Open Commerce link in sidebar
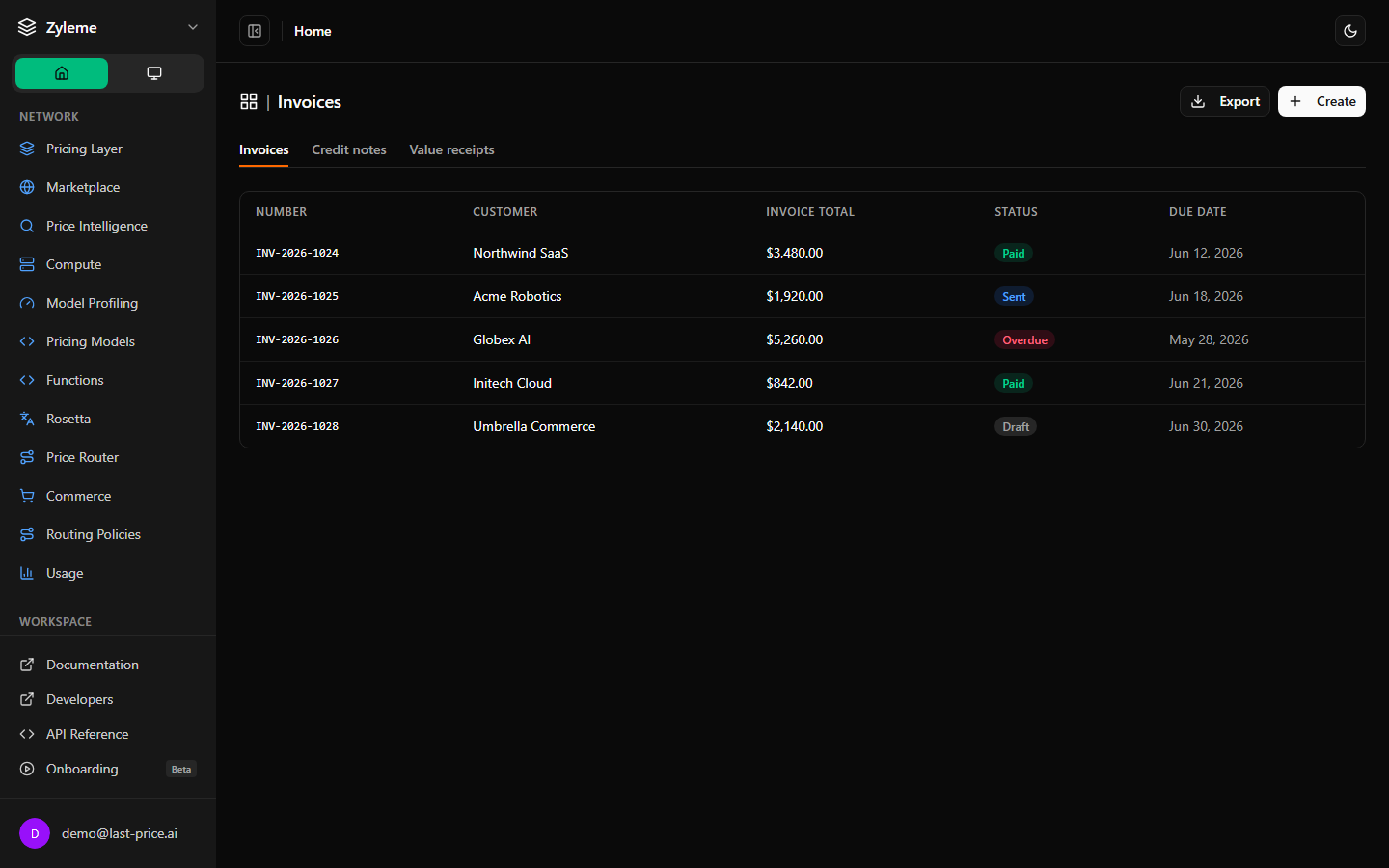 point(108,496)
